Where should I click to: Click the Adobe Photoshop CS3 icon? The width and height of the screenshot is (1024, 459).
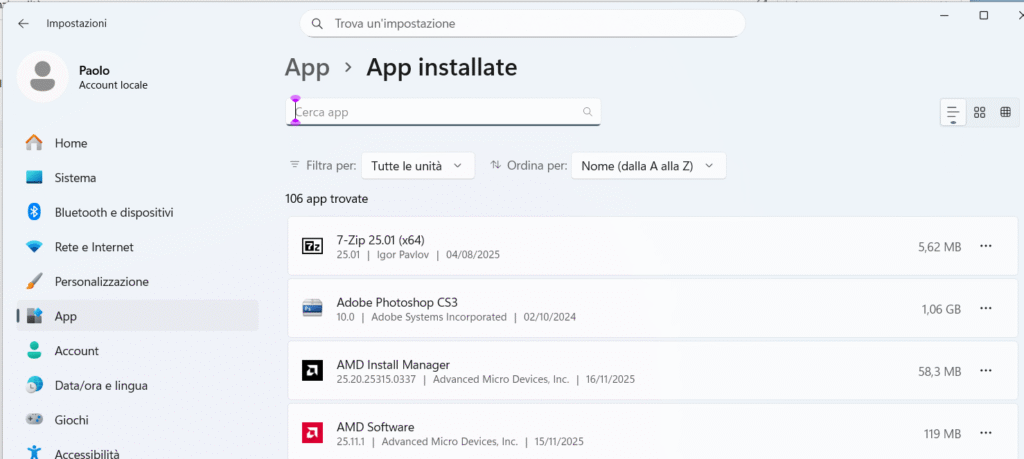[x=312, y=308]
